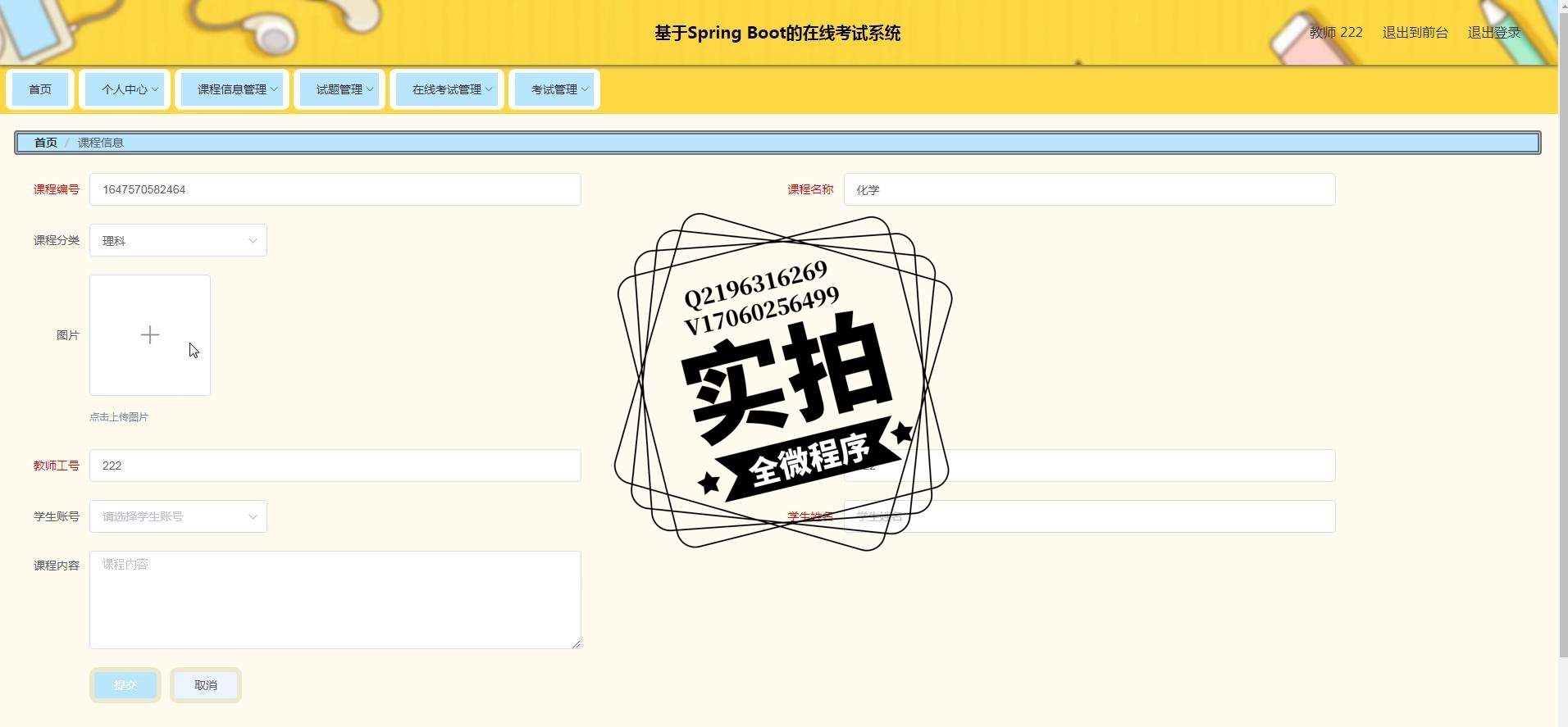Viewport: 1568px width, 727px height.
Task: Go to 首页 in the breadcrumb
Action: (46, 143)
